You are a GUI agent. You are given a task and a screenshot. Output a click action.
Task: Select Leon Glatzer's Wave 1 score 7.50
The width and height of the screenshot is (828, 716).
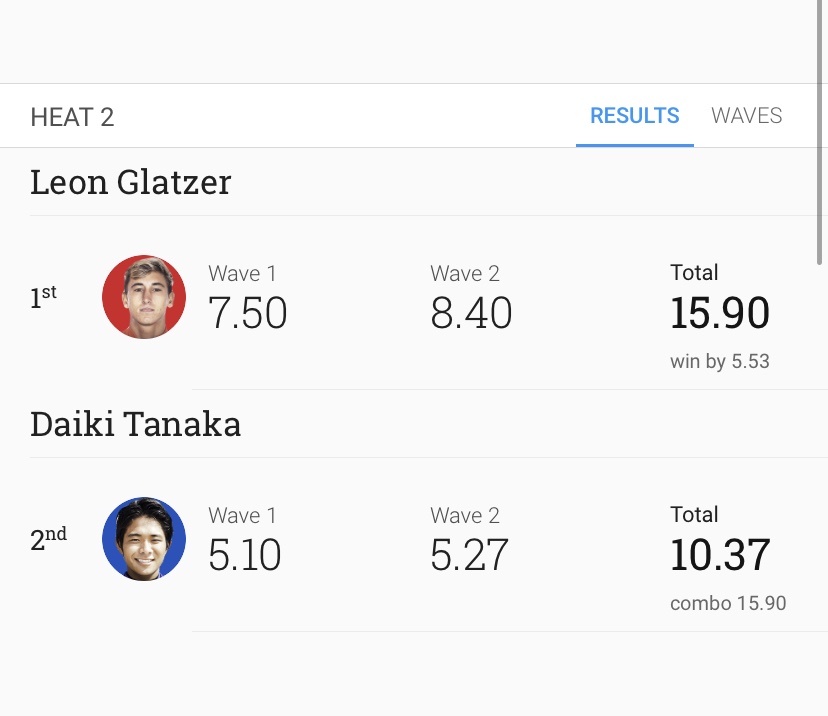click(248, 313)
